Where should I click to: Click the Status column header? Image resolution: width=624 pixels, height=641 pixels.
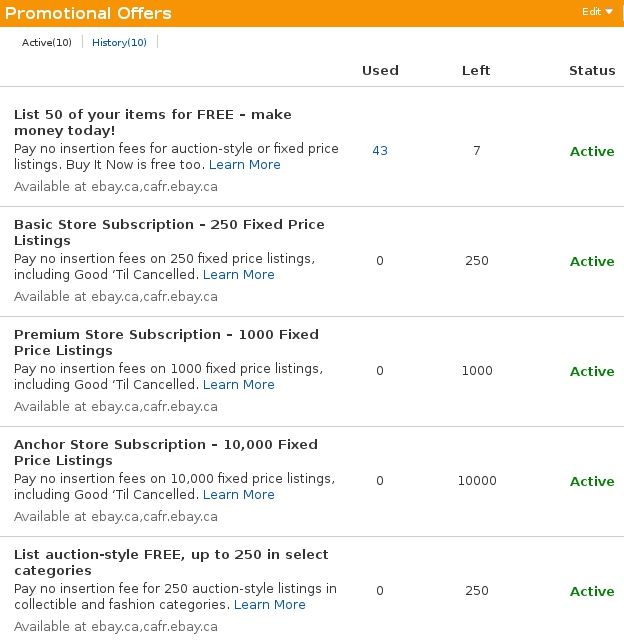pyautogui.click(x=592, y=71)
